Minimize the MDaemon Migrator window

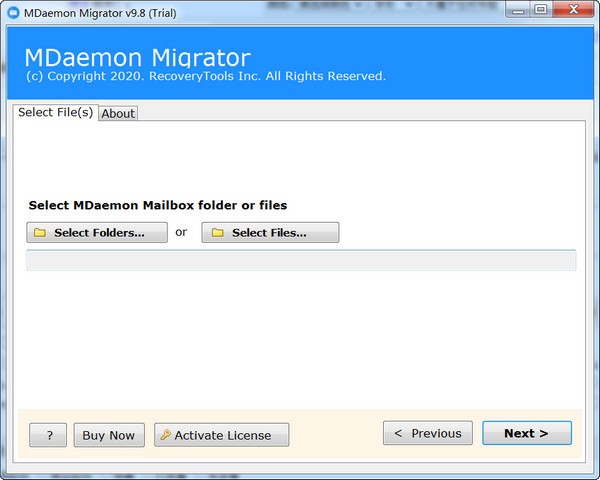point(515,11)
